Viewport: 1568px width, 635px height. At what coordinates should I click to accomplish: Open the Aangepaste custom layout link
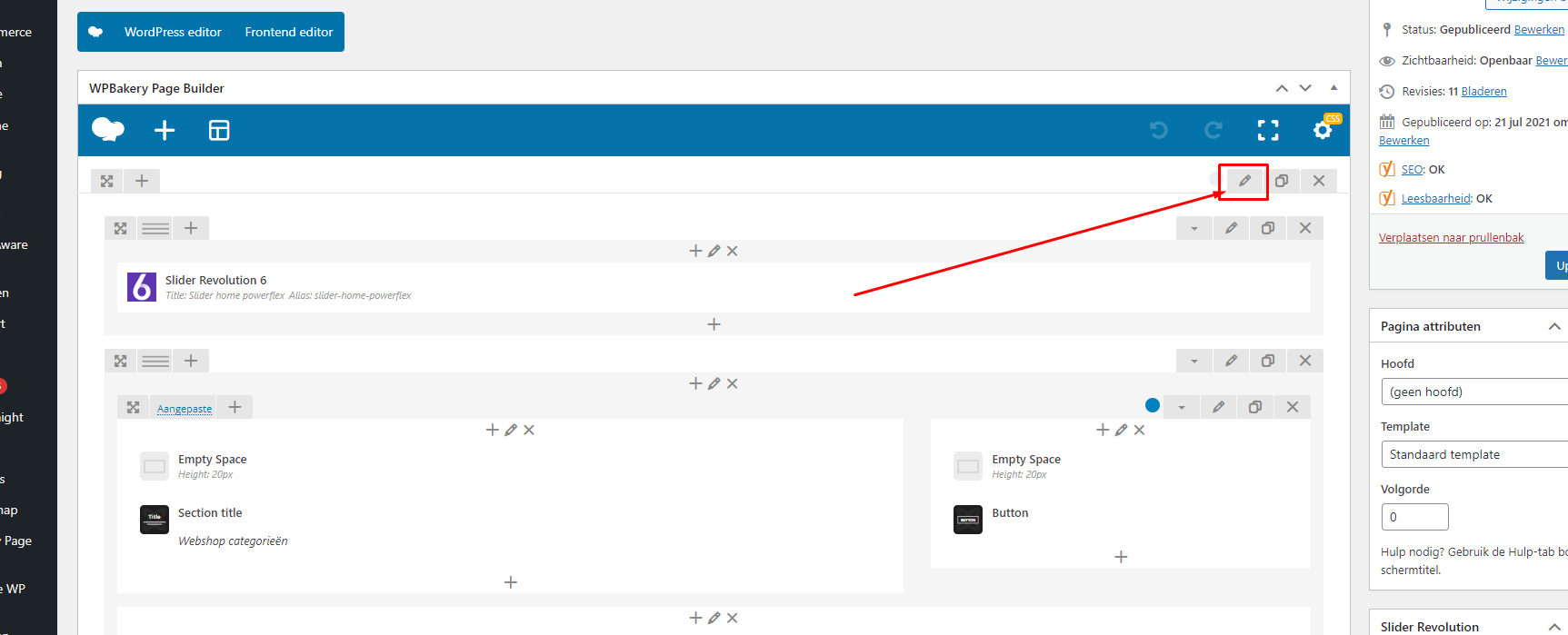pos(185,408)
